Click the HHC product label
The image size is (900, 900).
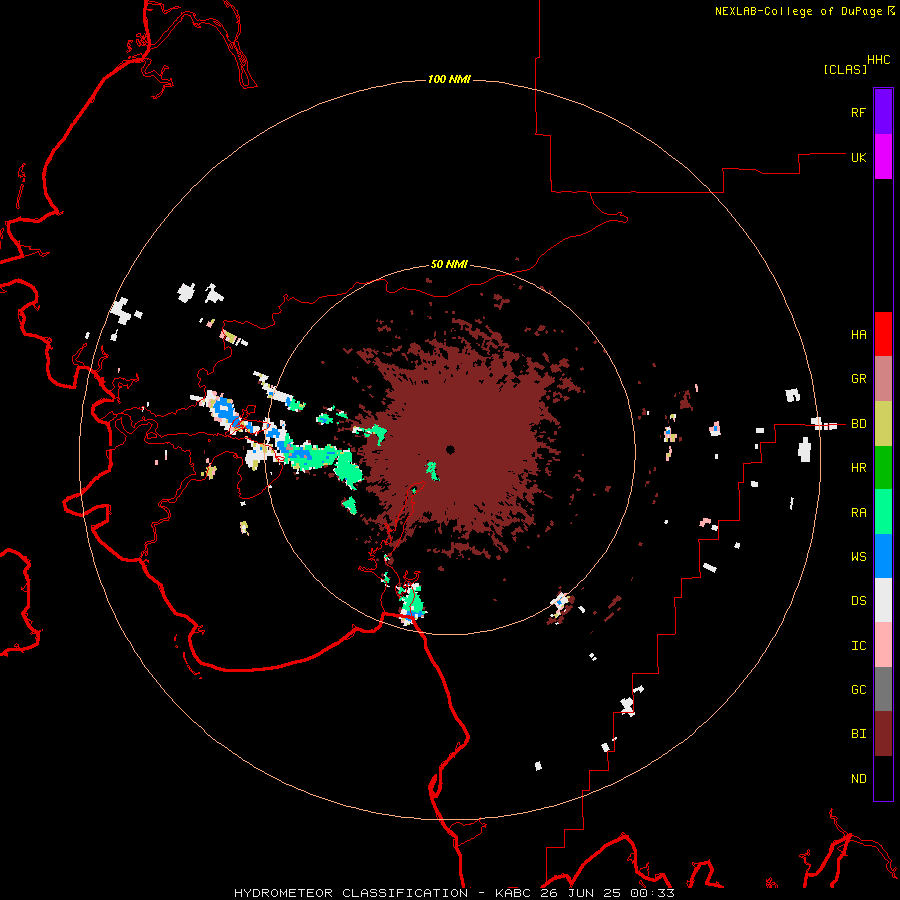click(879, 60)
